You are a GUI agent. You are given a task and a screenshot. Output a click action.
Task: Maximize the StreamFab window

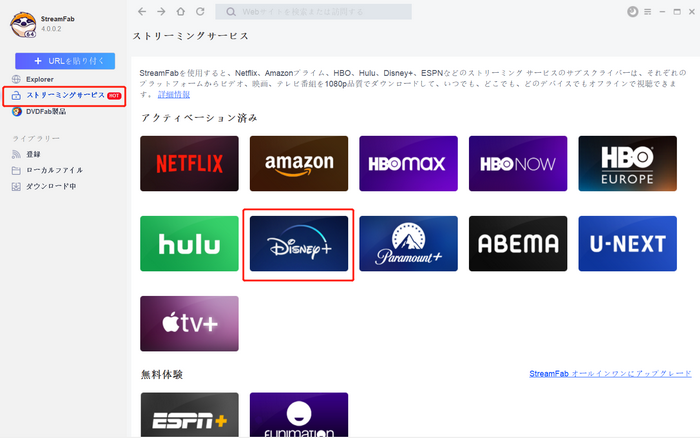point(677,12)
